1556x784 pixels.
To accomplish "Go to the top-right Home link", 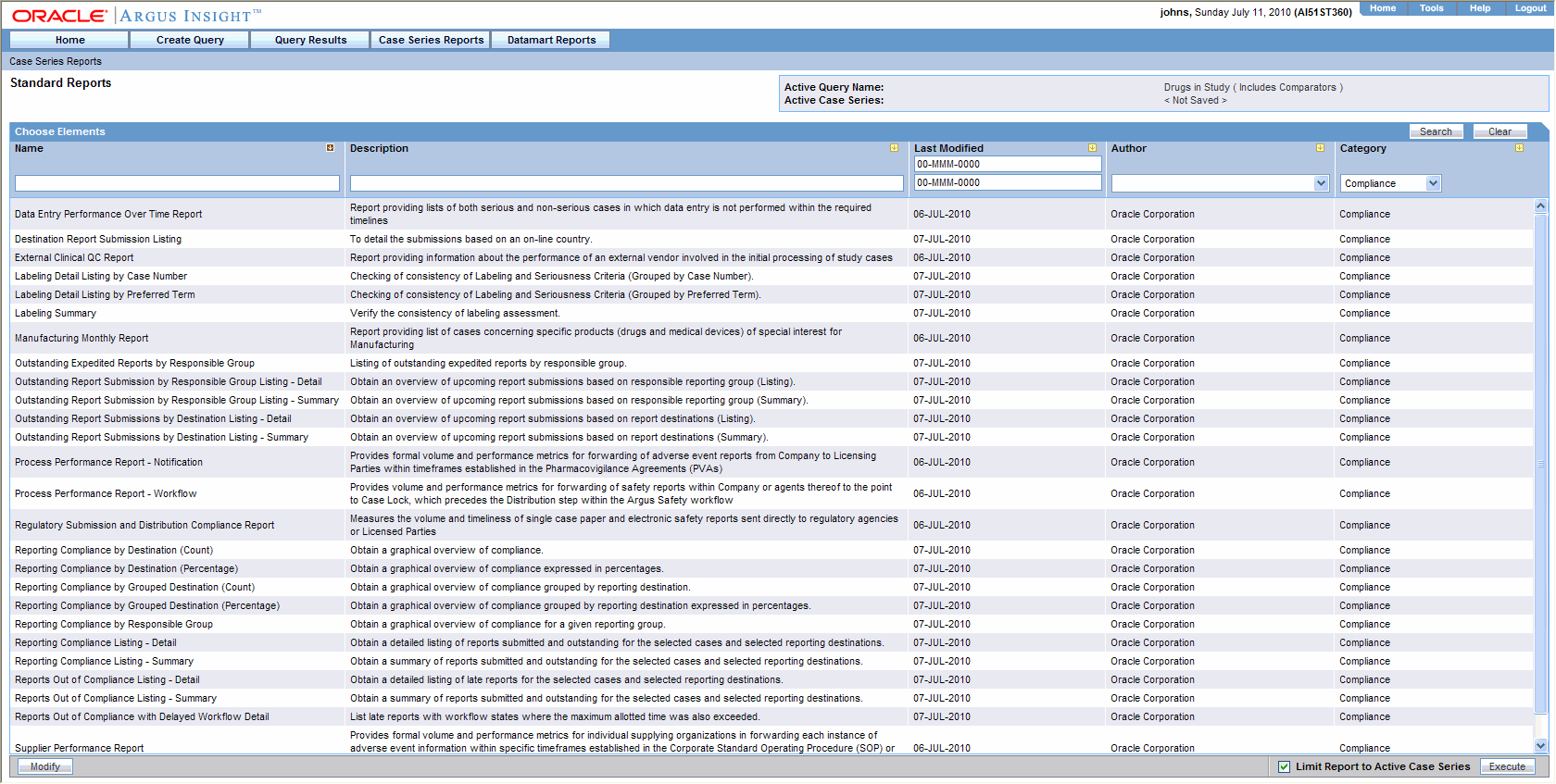I will click(1383, 8).
